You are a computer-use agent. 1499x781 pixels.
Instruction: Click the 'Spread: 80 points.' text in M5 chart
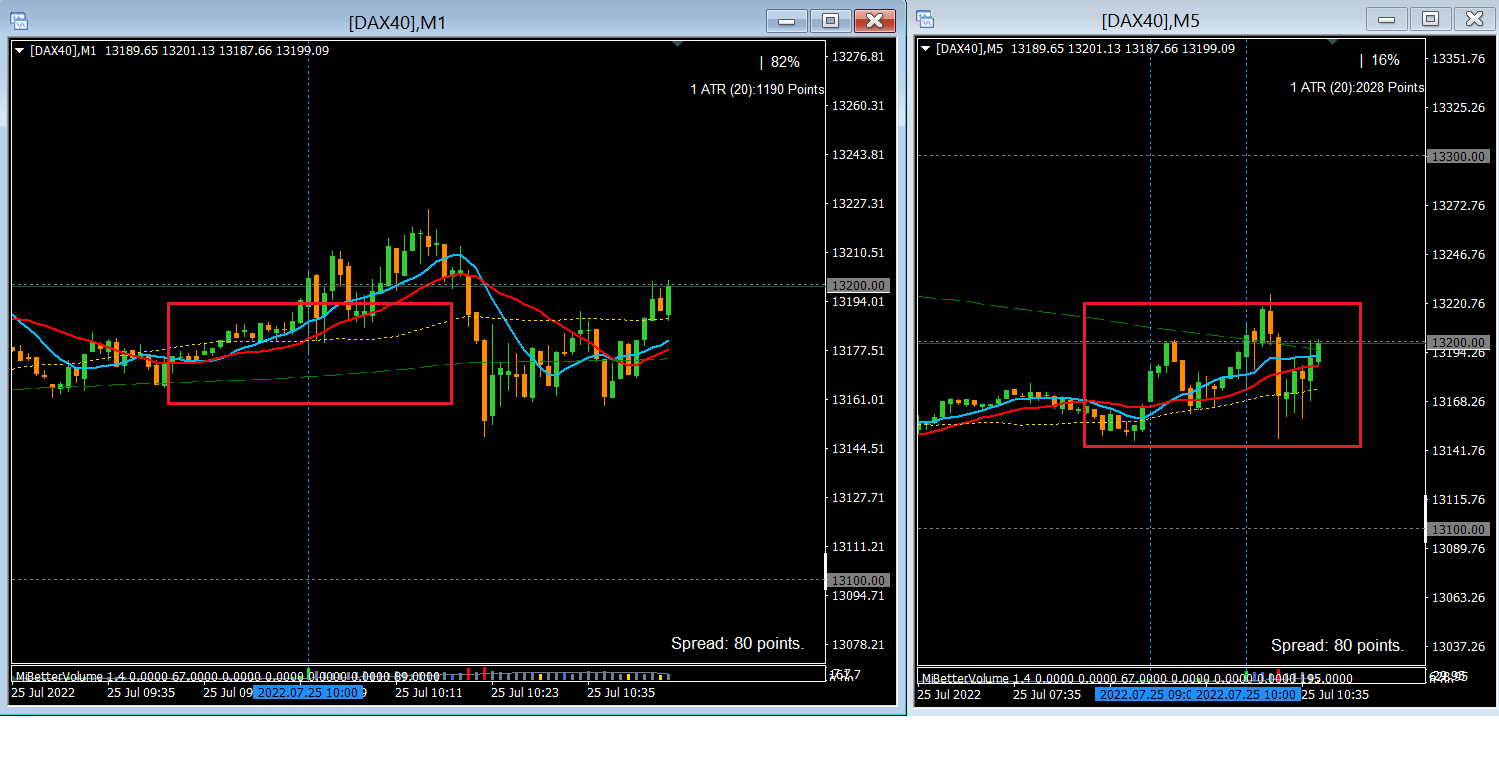[x=1337, y=646]
